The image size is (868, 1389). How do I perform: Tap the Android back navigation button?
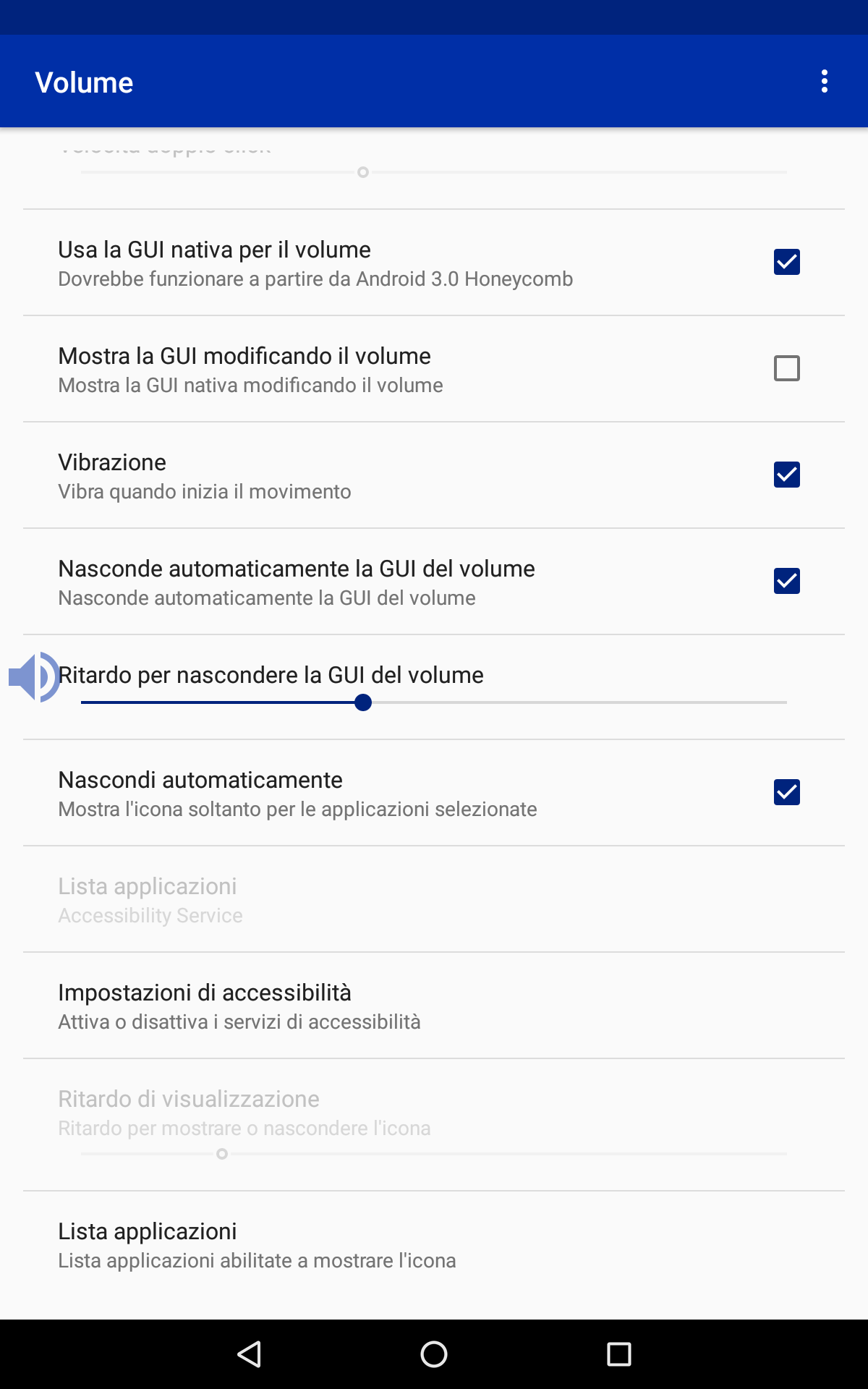(x=249, y=1354)
